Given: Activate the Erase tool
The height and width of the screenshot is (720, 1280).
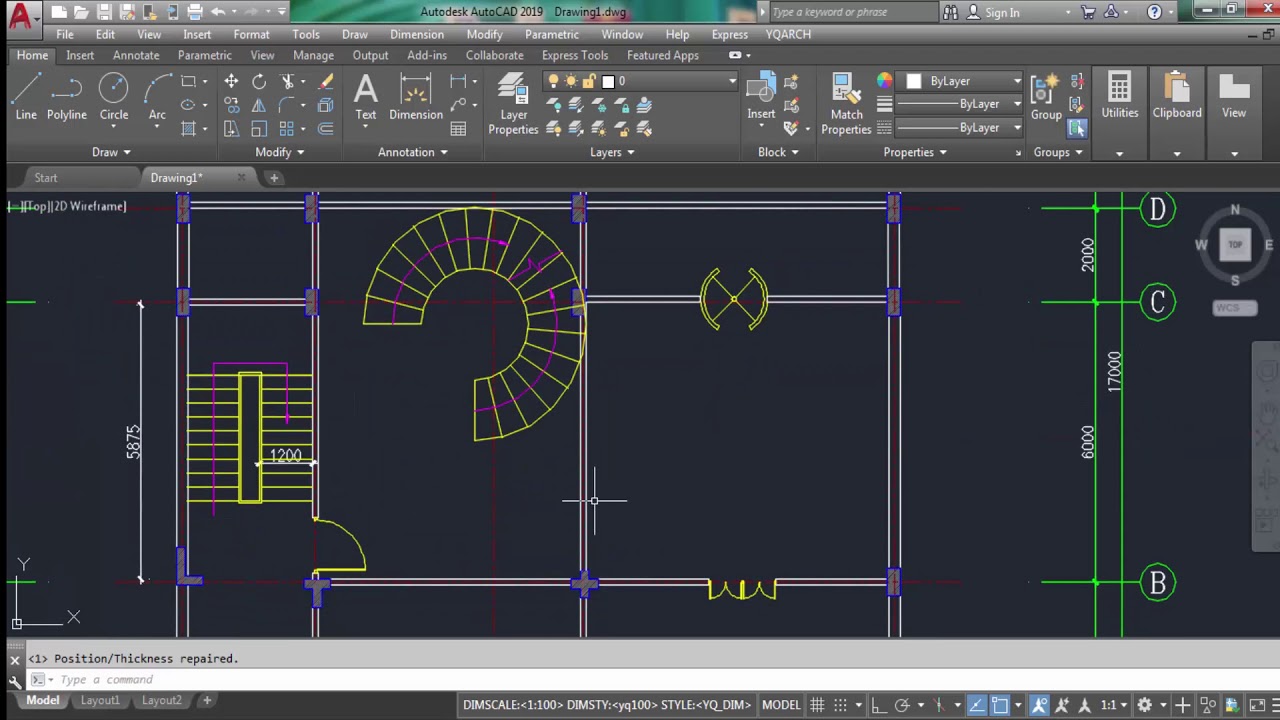Looking at the screenshot, I should pyautogui.click(x=325, y=81).
